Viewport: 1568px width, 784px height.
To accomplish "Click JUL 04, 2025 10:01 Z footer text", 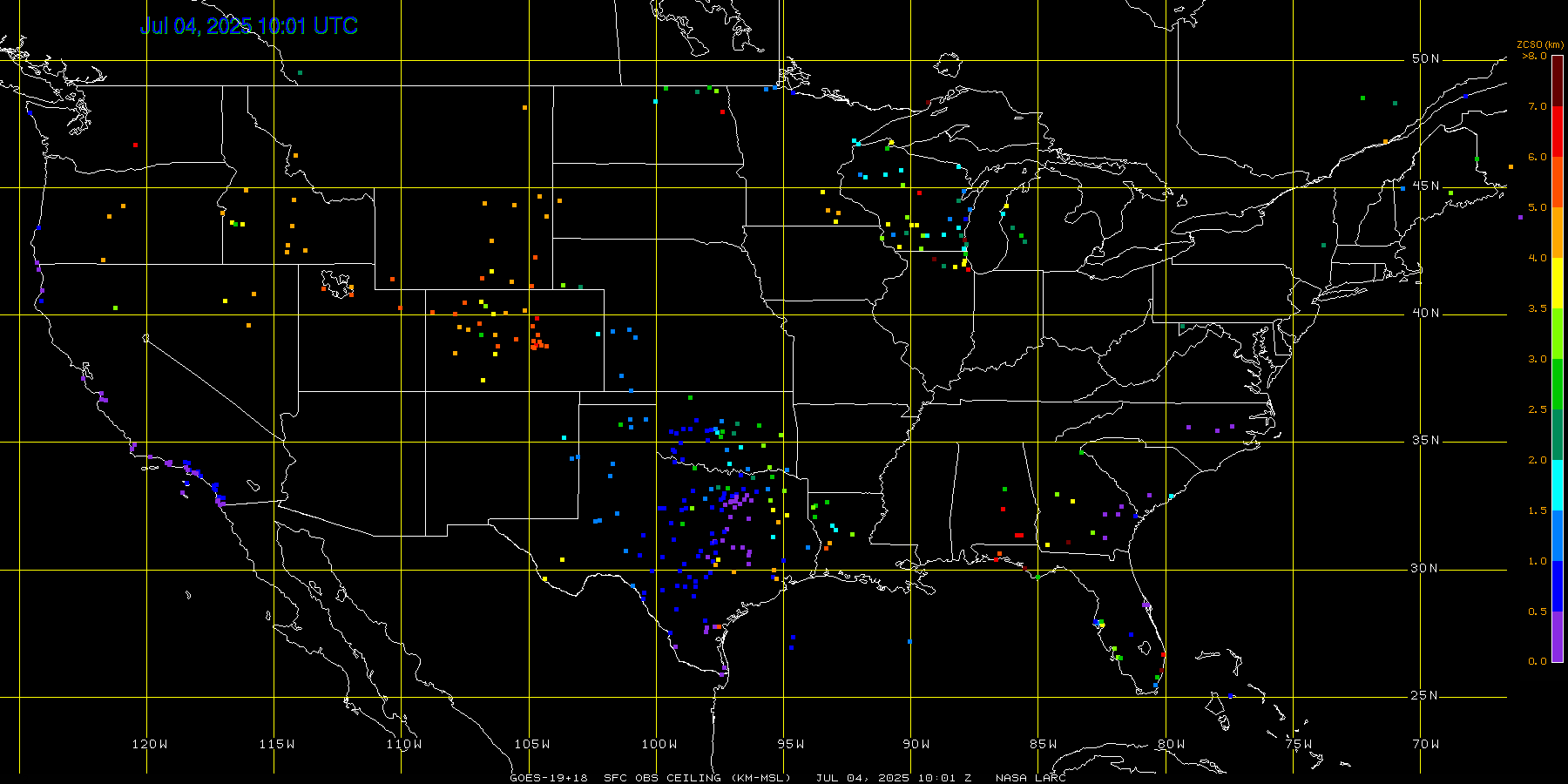I will tap(894, 778).
